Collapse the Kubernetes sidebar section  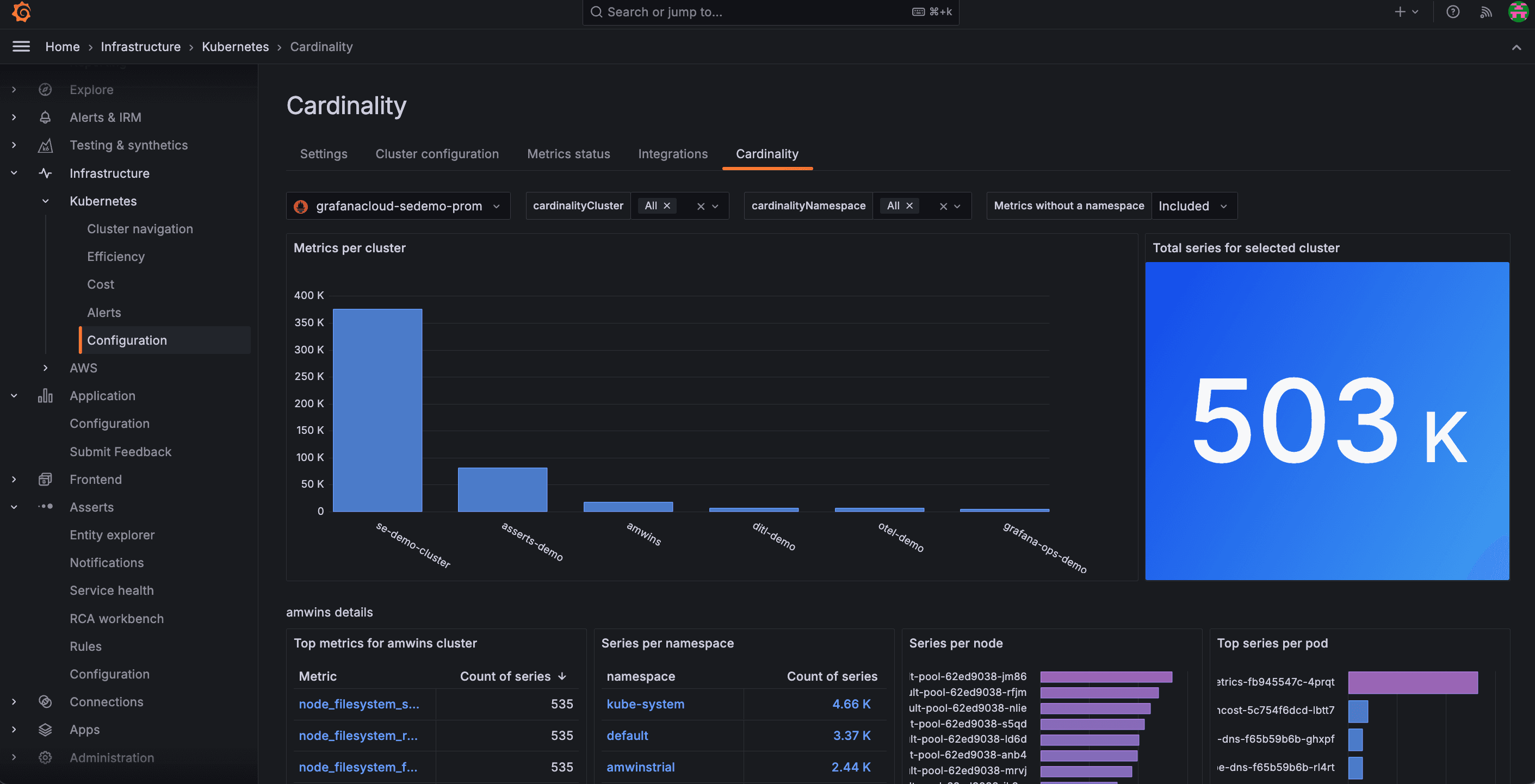(45, 201)
